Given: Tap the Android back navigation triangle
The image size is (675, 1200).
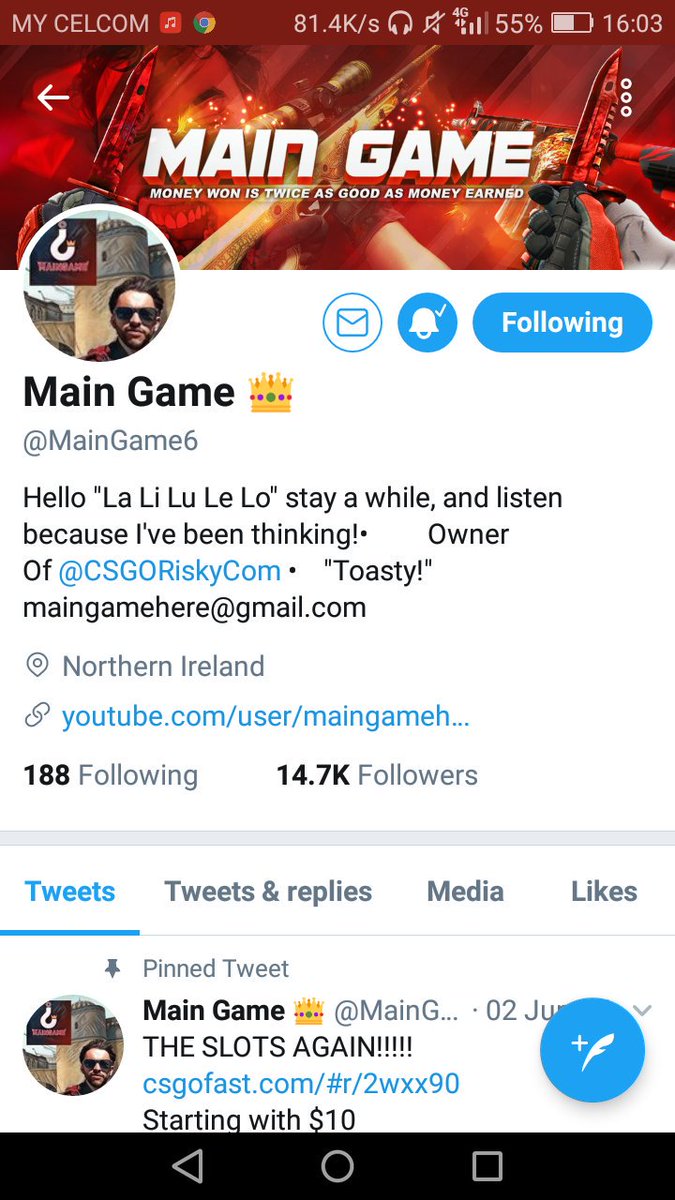Looking at the screenshot, I should (187, 1166).
